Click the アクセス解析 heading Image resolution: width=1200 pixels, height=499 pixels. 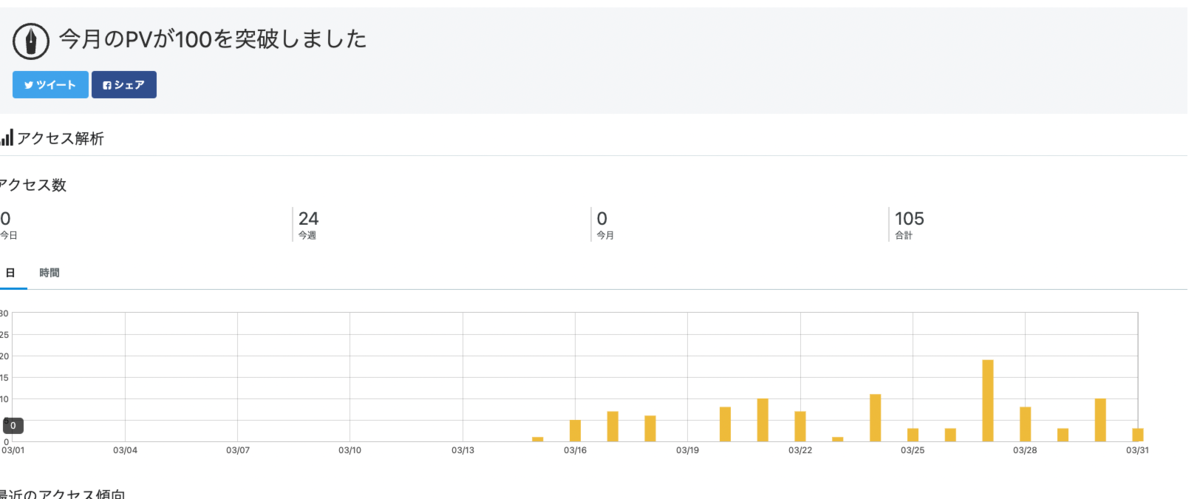[60, 138]
